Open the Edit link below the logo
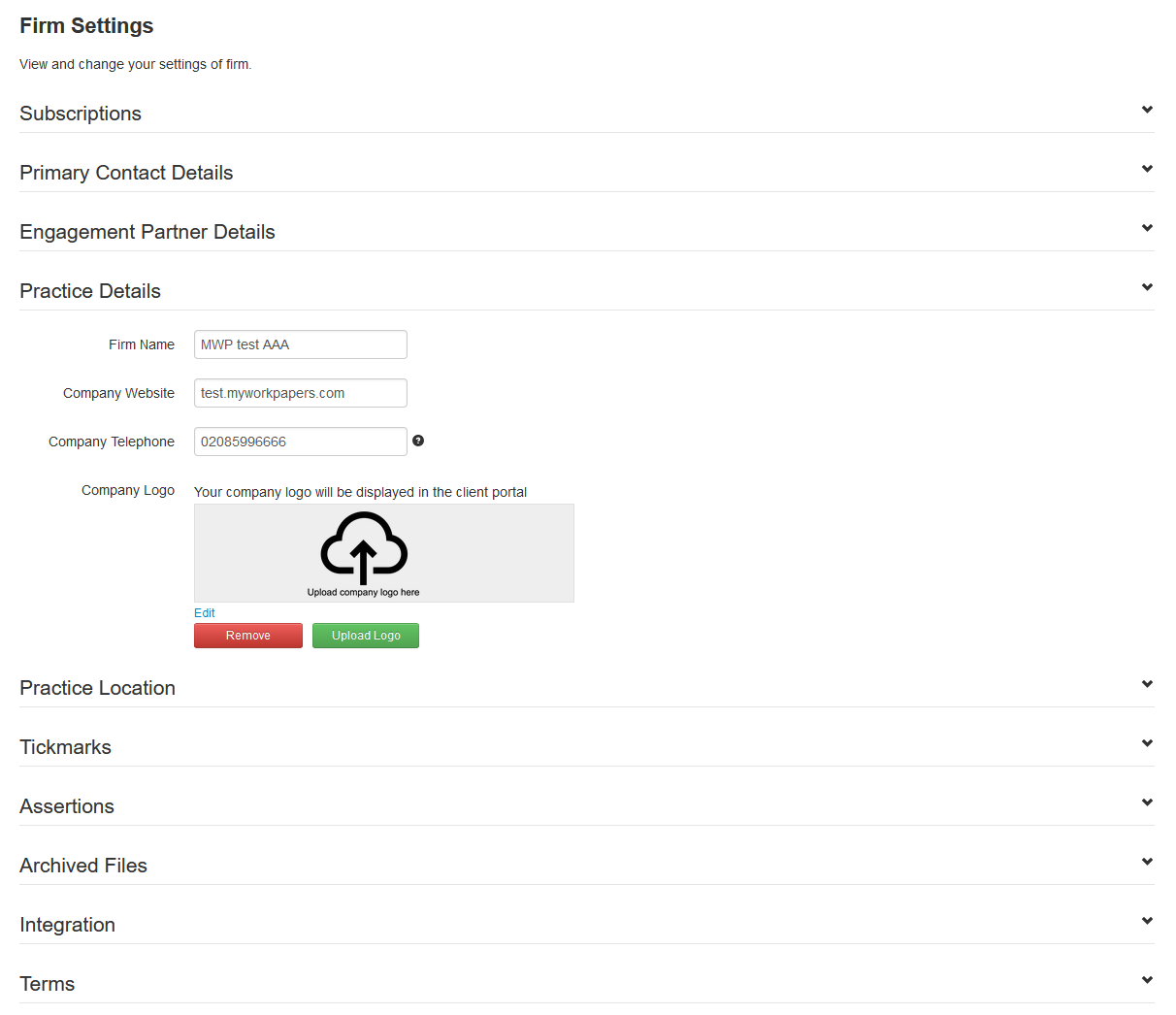 point(204,612)
